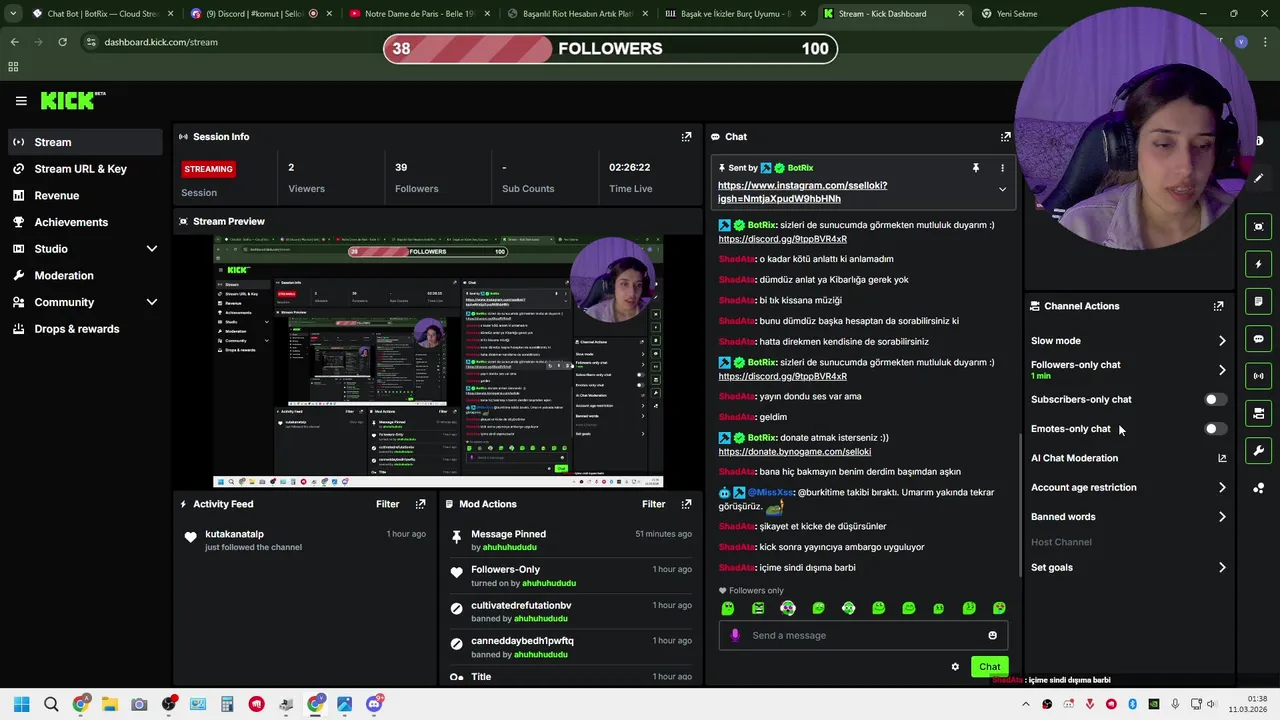Screen dimensions: 1280x720
Task: Click the green Chat send button
Action: pyautogui.click(x=989, y=667)
